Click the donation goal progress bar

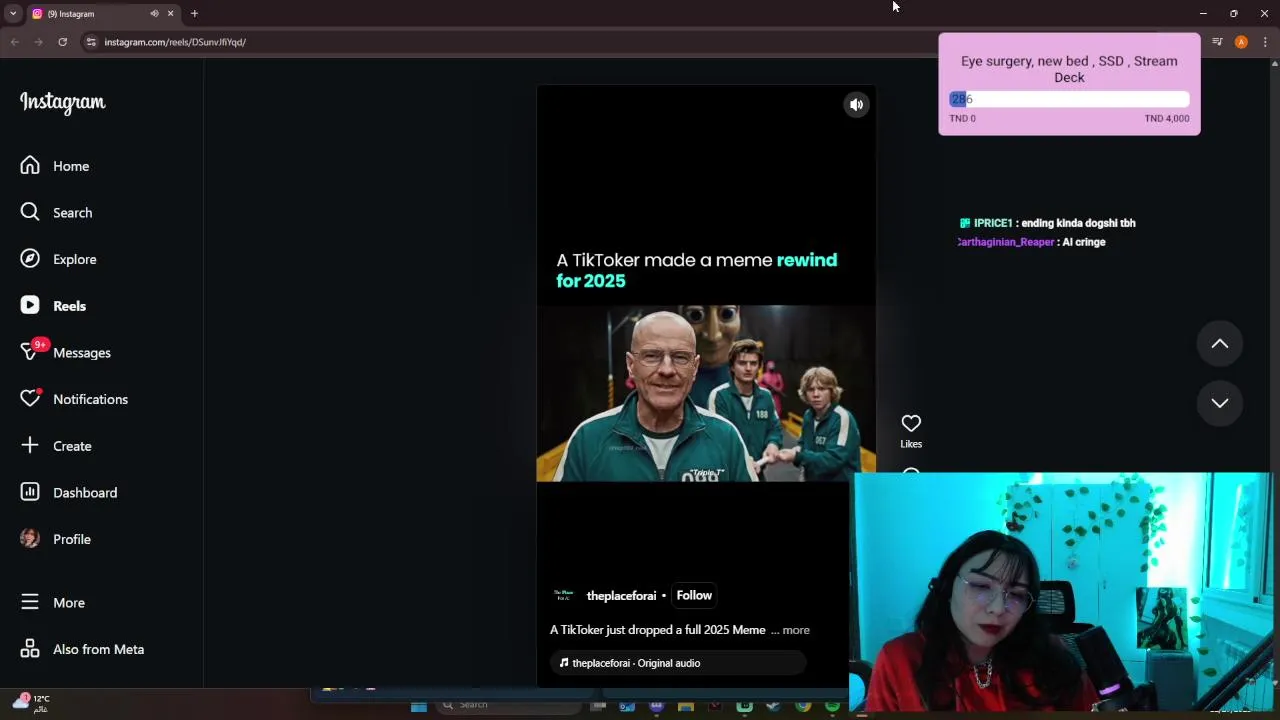click(1069, 99)
